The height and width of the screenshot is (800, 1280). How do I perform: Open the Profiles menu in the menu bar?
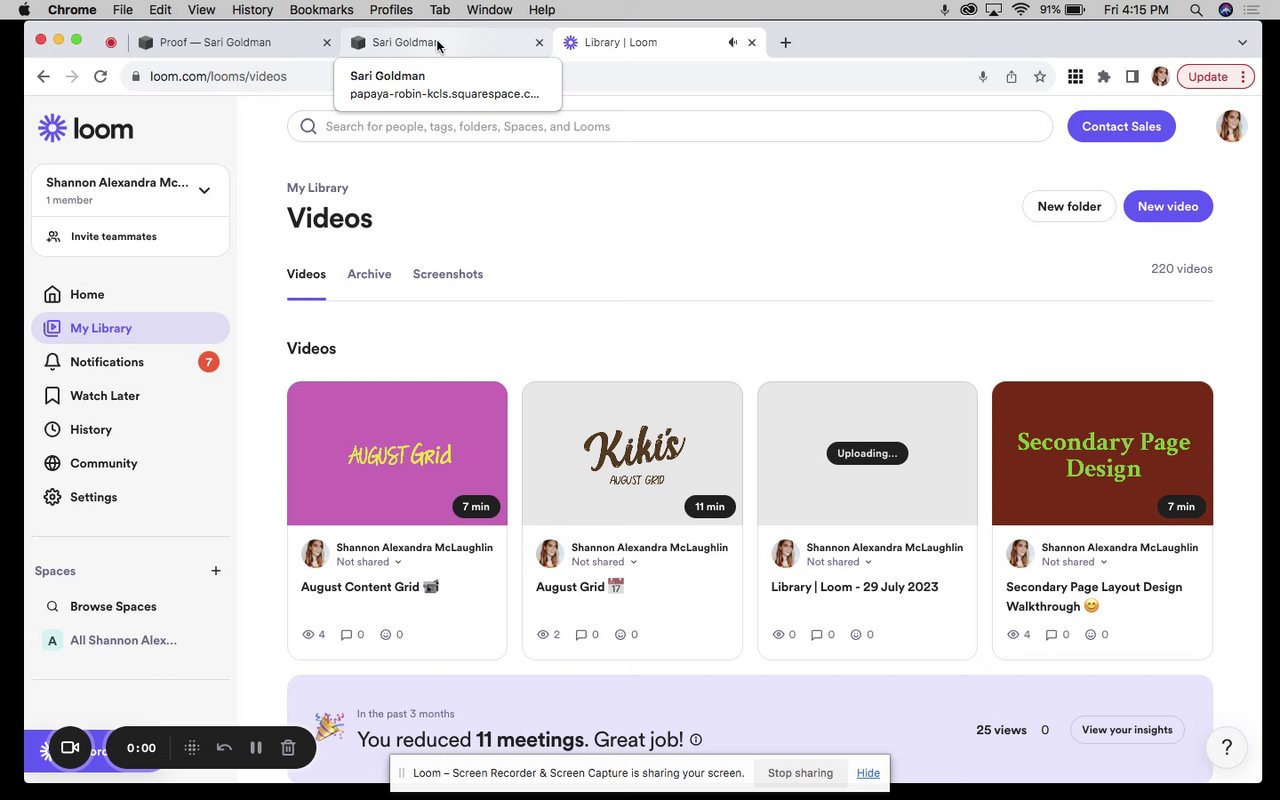[391, 10]
